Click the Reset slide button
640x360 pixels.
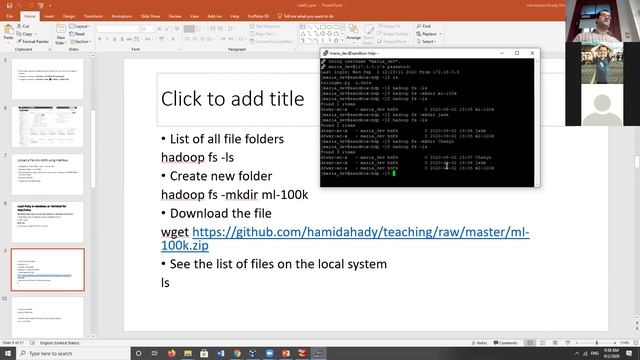[78, 34]
